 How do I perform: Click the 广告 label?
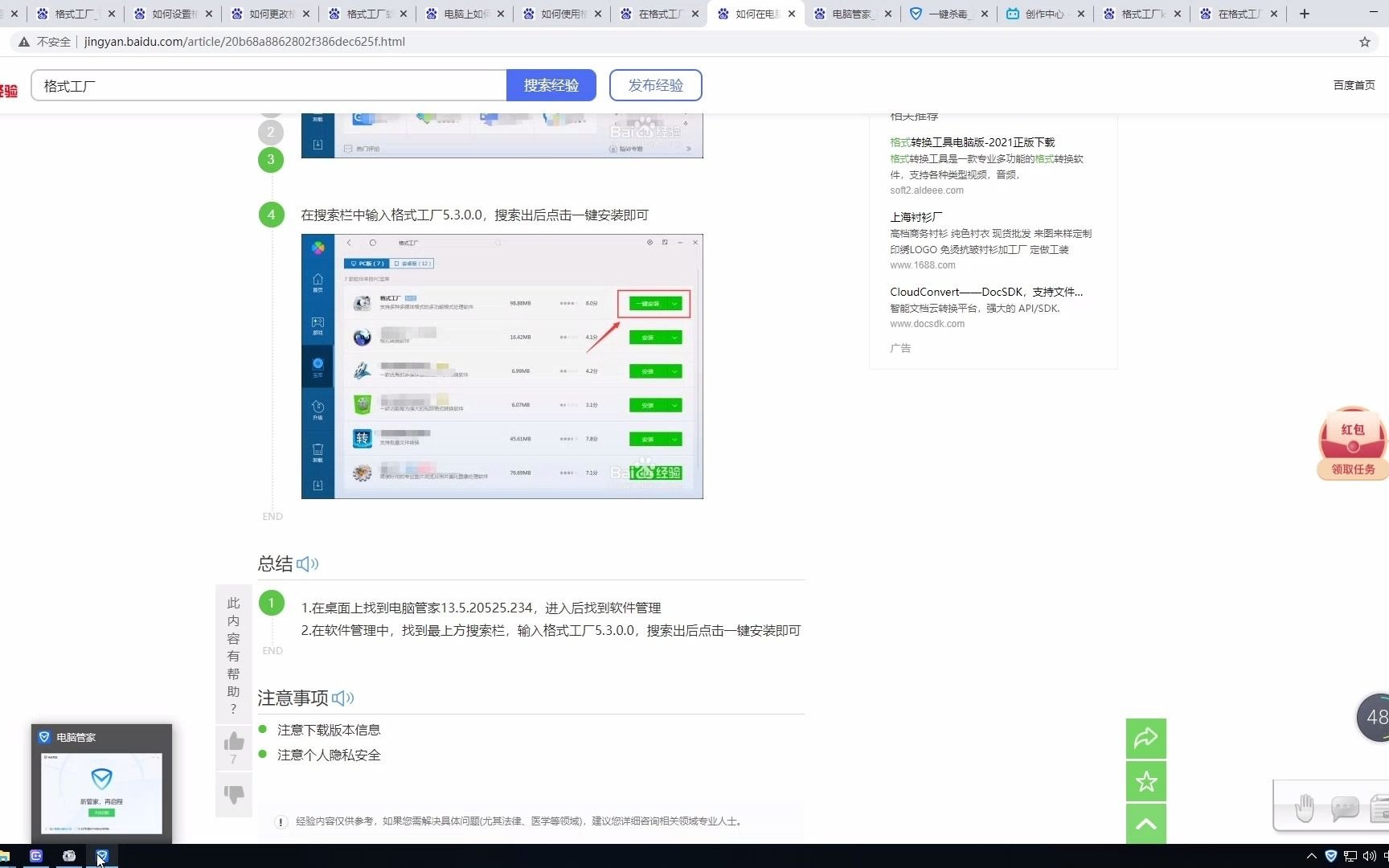coord(900,348)
